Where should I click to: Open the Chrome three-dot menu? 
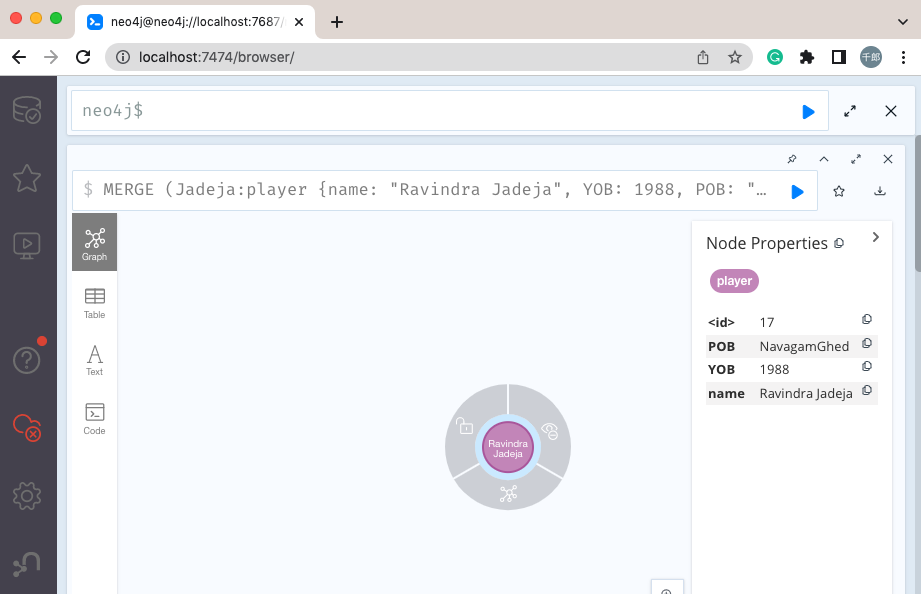(x=903, y=57)
